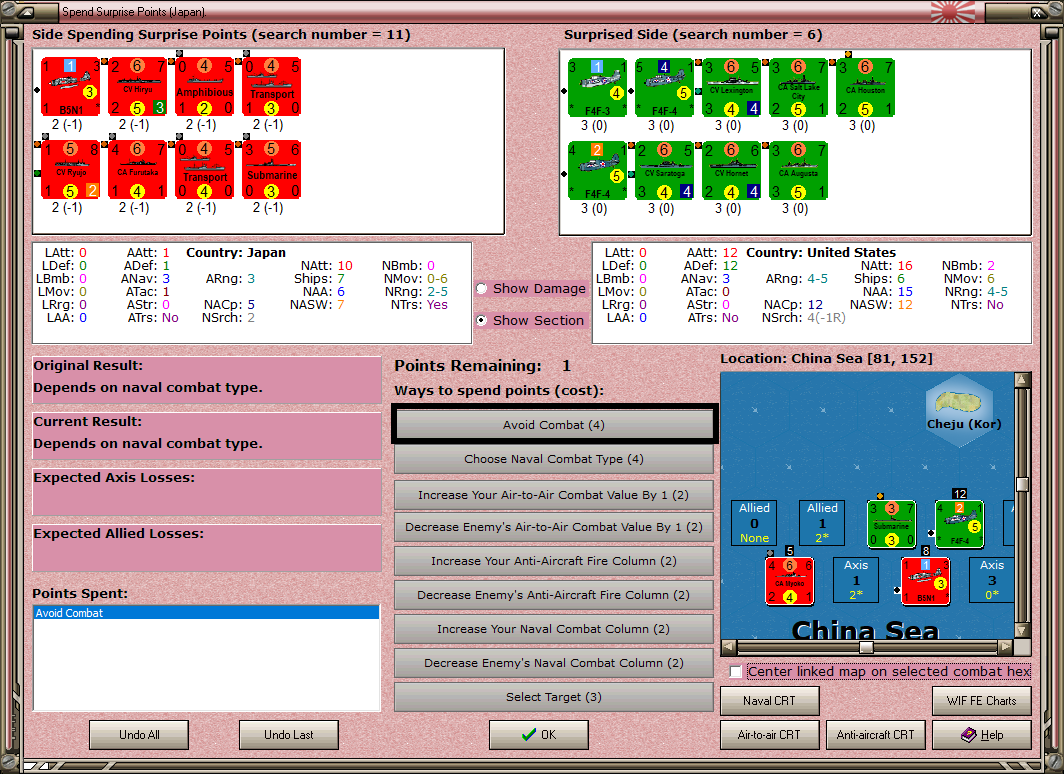Image resolution: width=1064 pixels, height=774 pixels.
Task: Open the Naval CRT chart
Action: coord(770,701)
